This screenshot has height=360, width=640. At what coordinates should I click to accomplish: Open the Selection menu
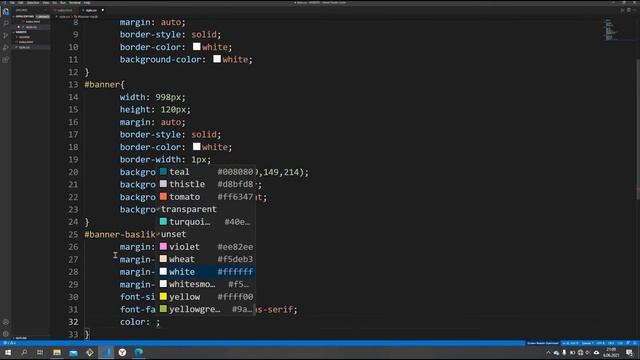coord(33,3)
